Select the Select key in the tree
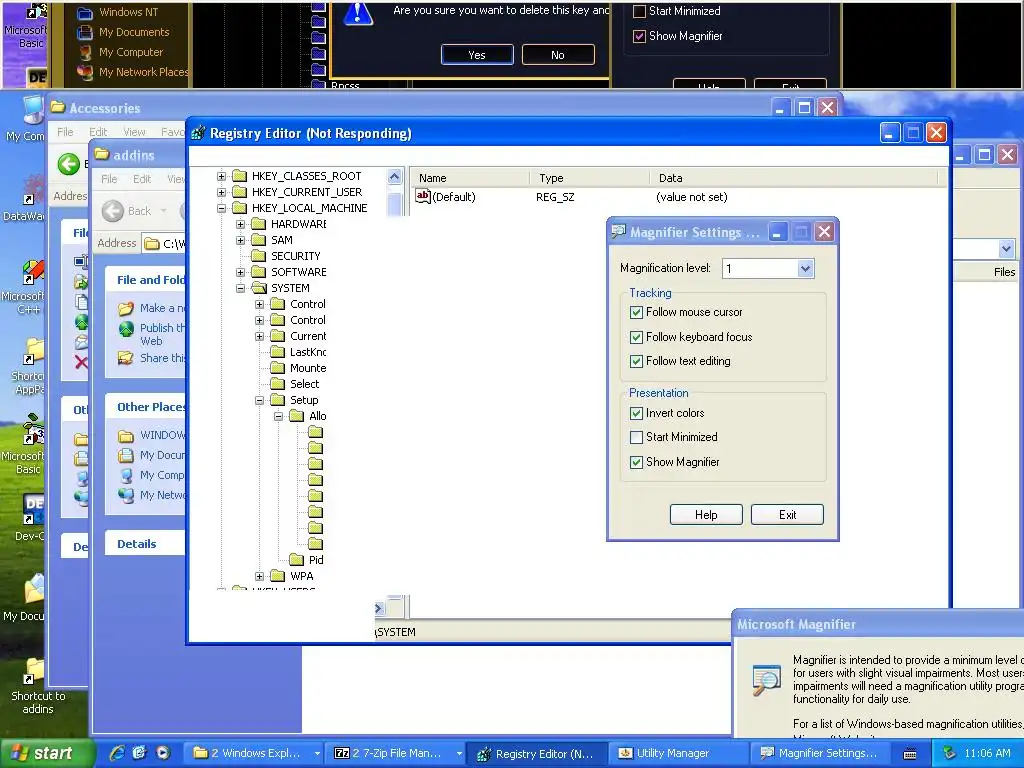 (x=304, y=384)
